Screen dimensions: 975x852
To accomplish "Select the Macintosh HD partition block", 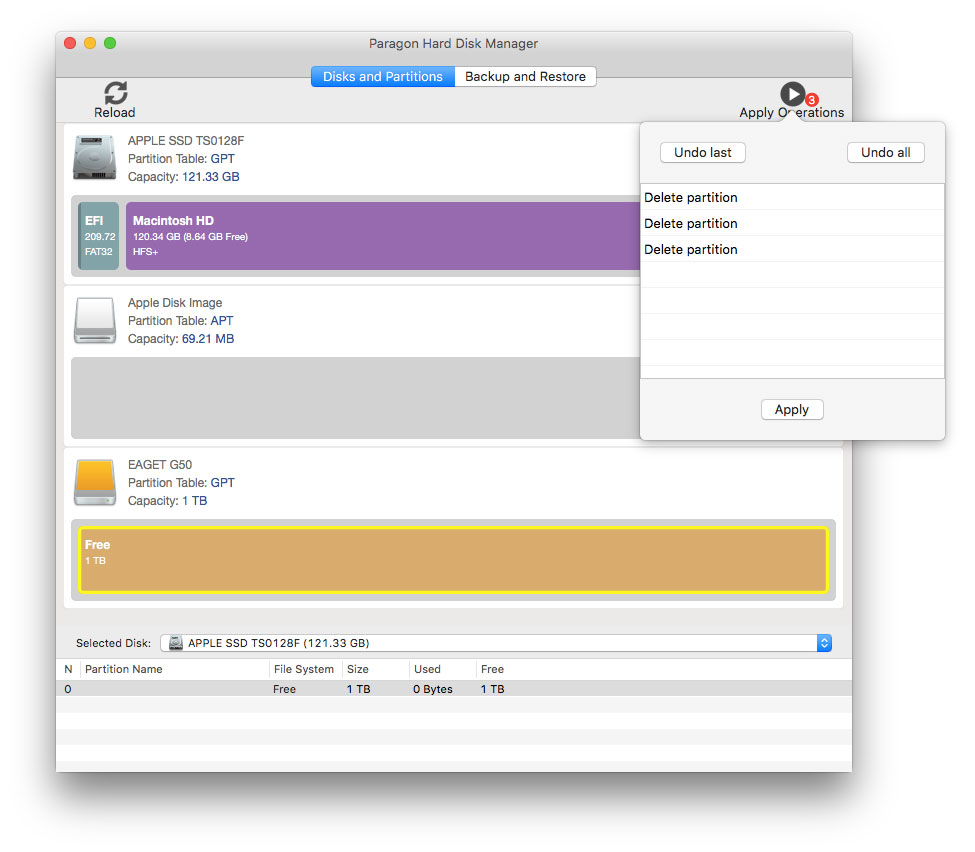I will pos(383,236).
